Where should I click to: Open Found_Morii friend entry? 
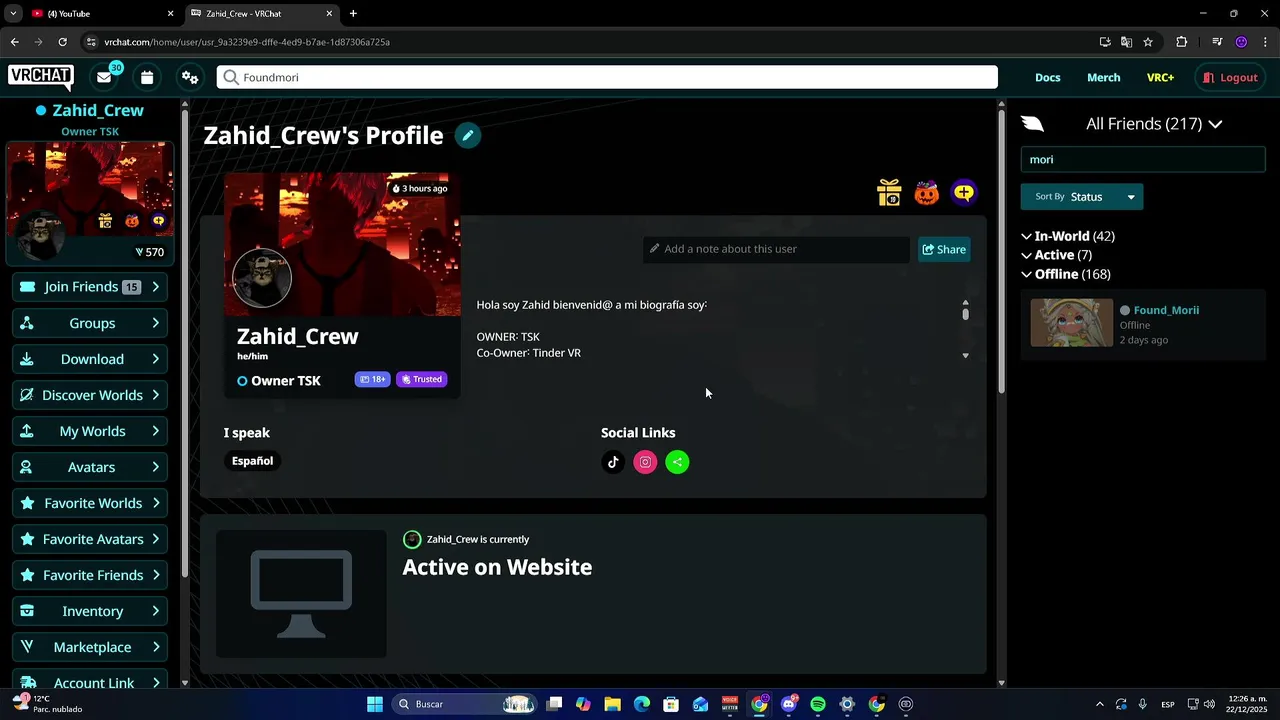(x=1143, y=325)
